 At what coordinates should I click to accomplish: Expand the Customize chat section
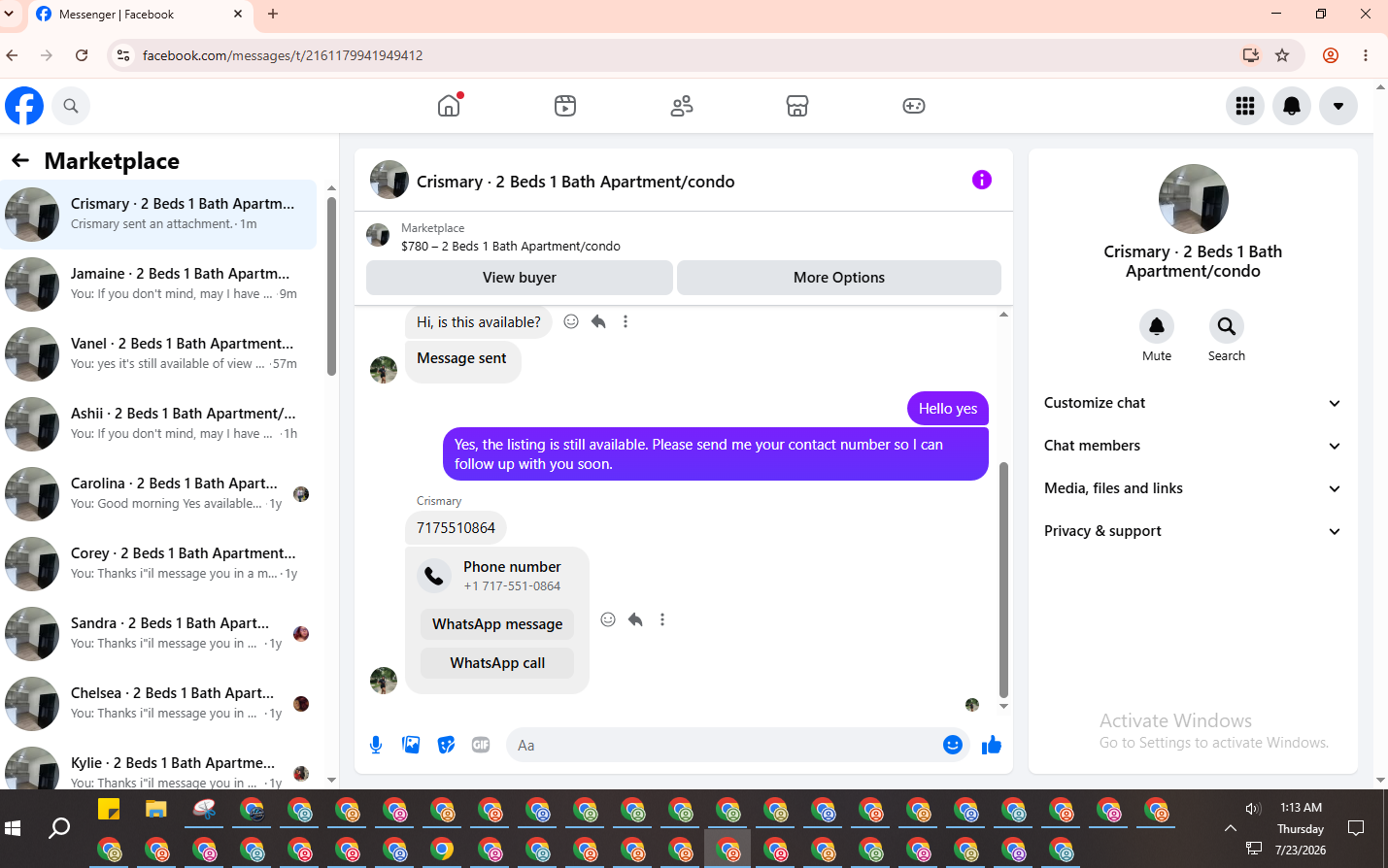click(x=1193, y=403)
